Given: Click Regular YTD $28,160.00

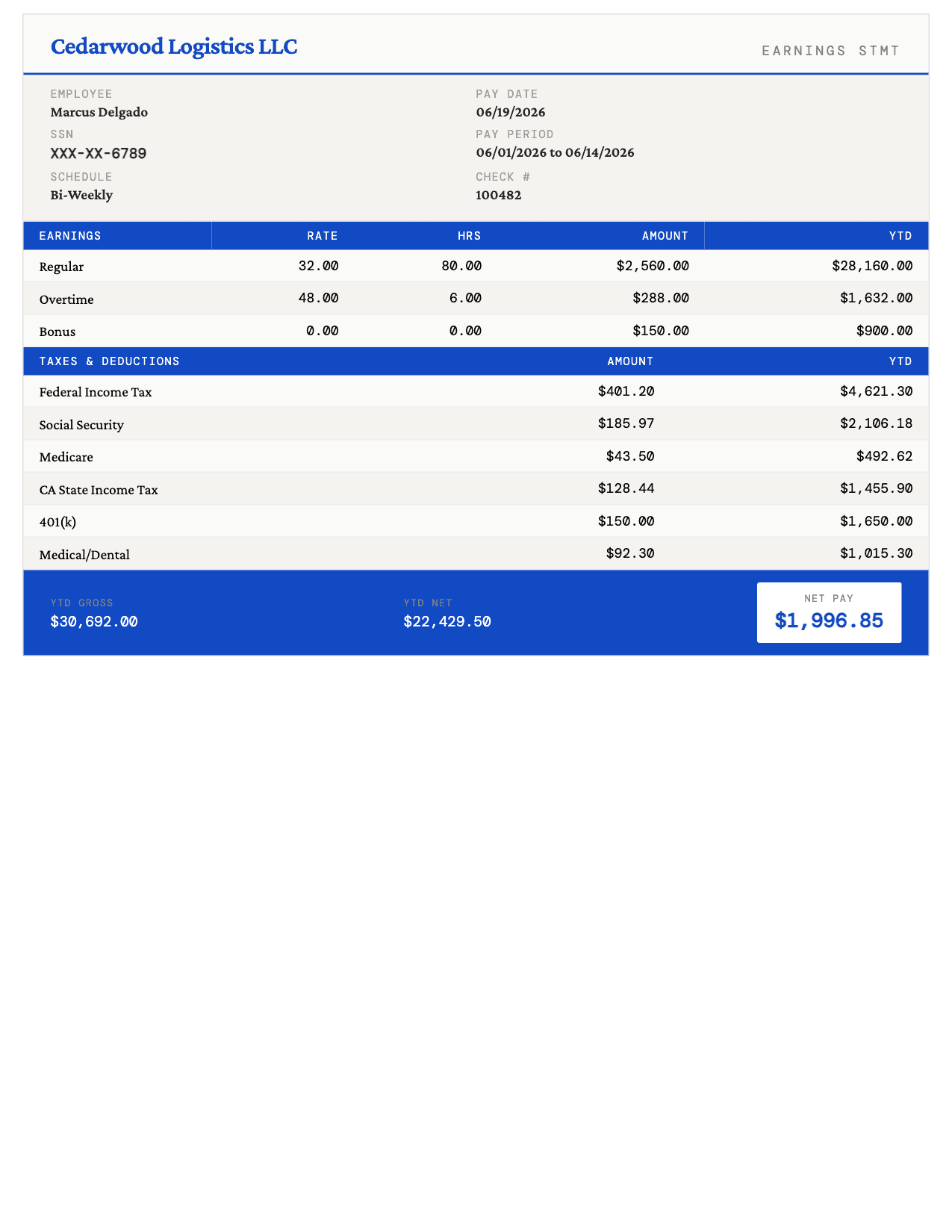Looking at the screenshot, I should 872,266.
